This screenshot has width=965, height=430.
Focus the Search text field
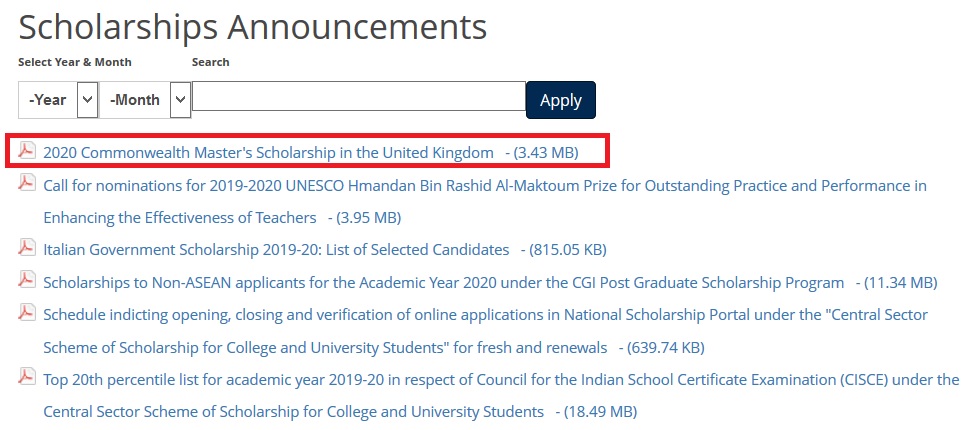click(x=358, y=97)
